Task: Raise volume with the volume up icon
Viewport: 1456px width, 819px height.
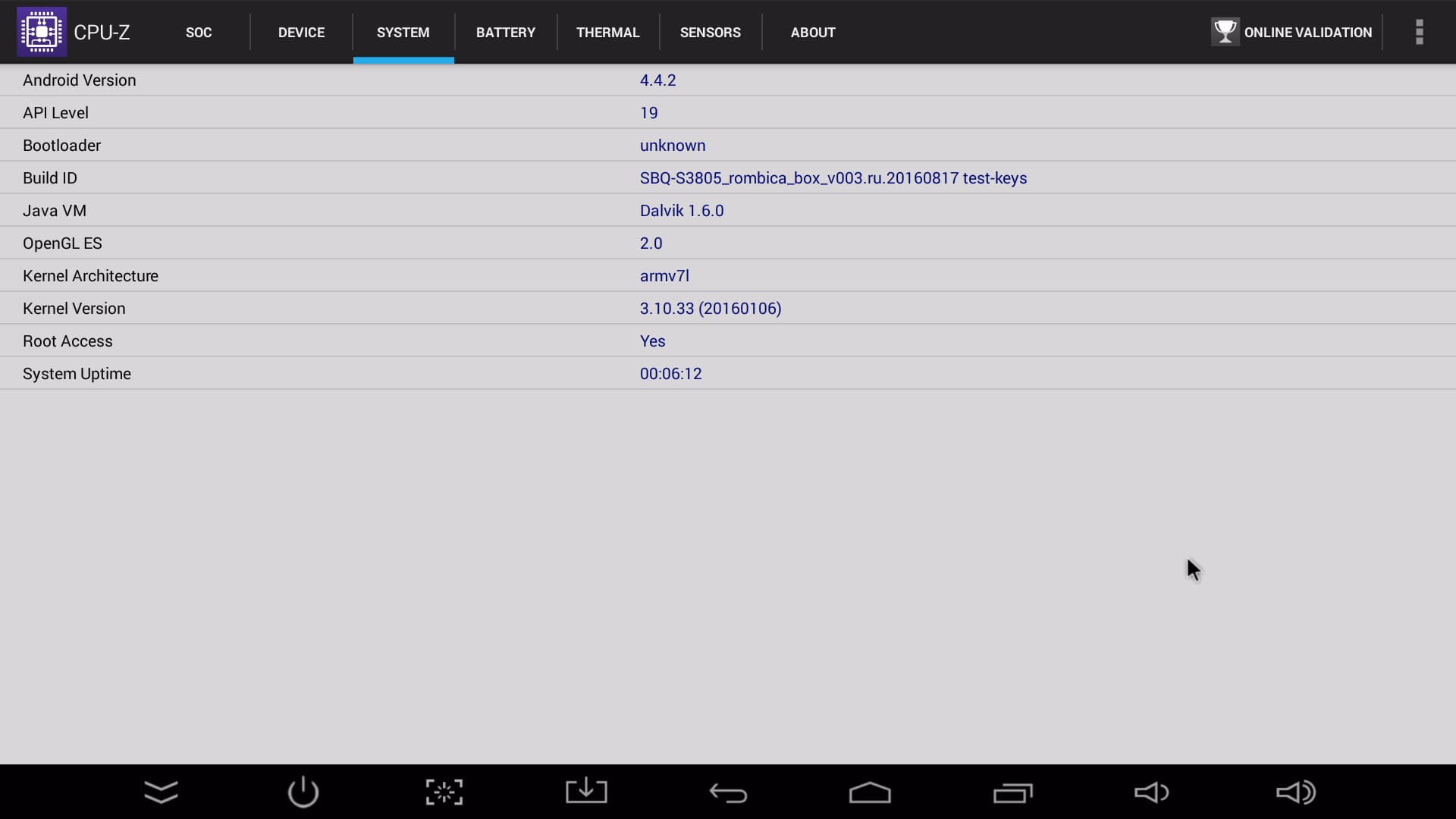Action: [x=1295, y=792]
